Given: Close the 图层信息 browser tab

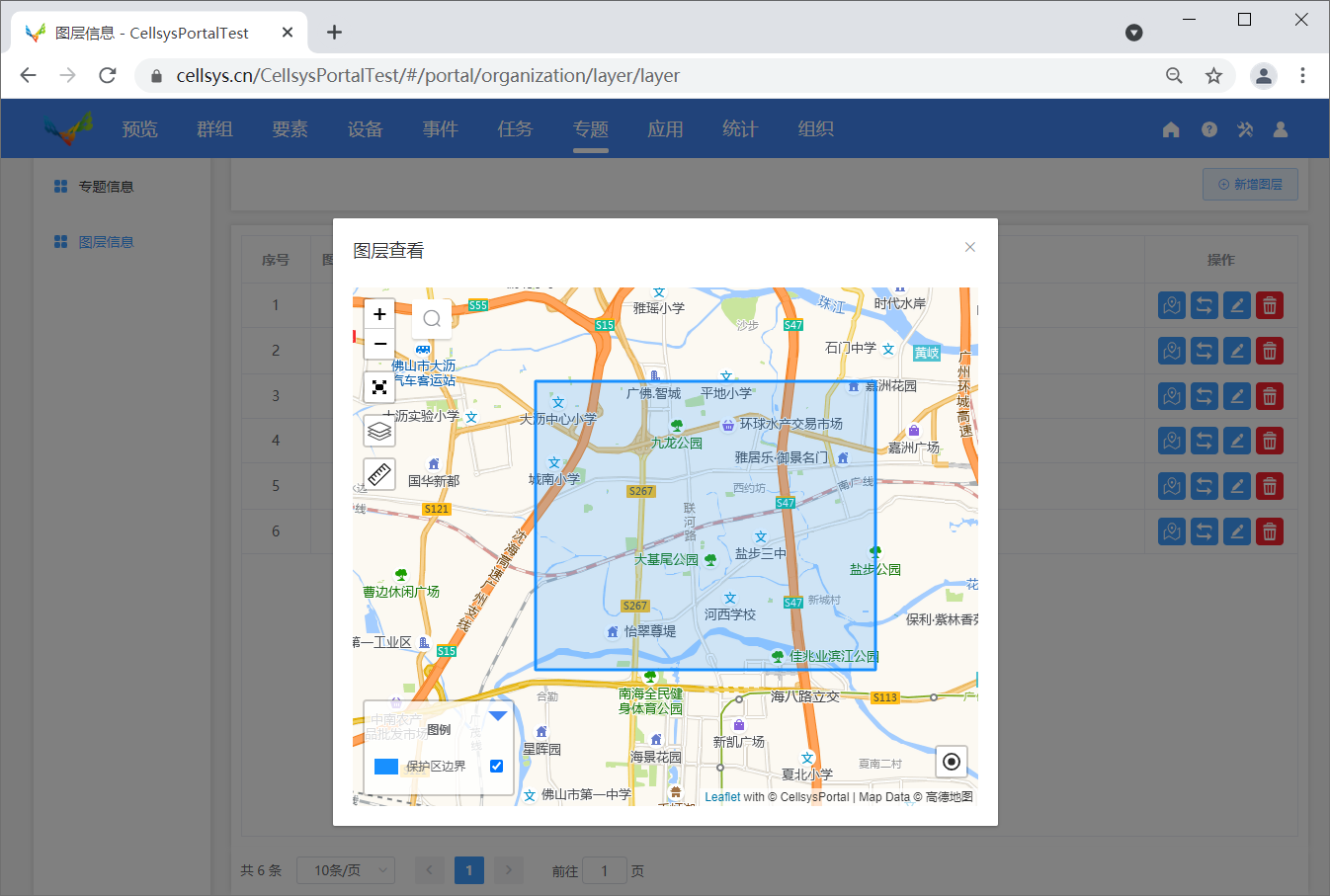Looking at the screenshot, I should 288,33.
